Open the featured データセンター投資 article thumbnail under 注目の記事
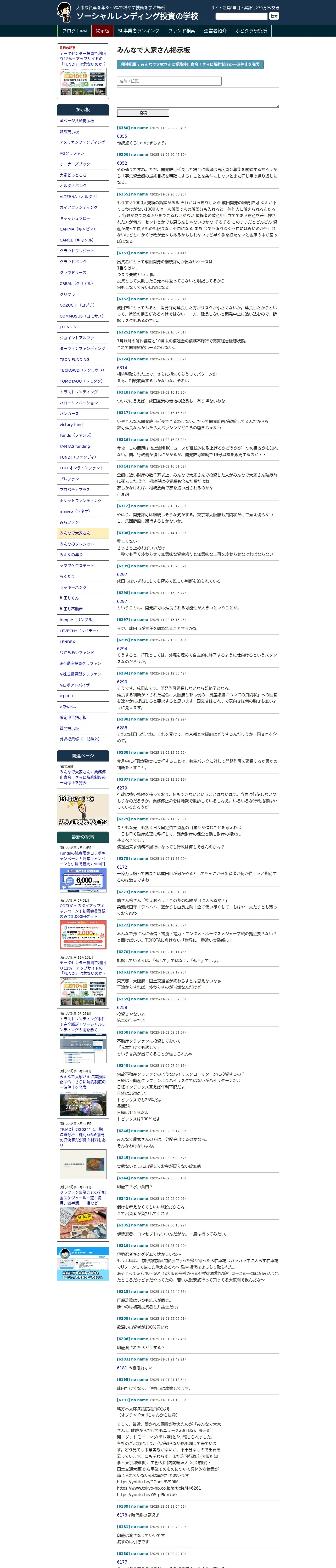The width and height of the screenshot is (336, 1568). (x=83, y=82)
